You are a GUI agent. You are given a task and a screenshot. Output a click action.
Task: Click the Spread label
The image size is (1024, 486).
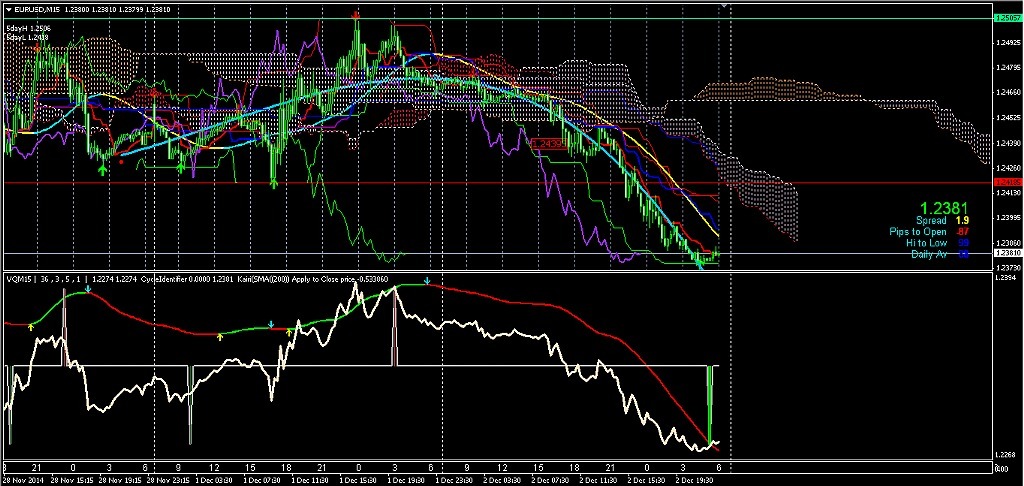[x=931, y=221]
